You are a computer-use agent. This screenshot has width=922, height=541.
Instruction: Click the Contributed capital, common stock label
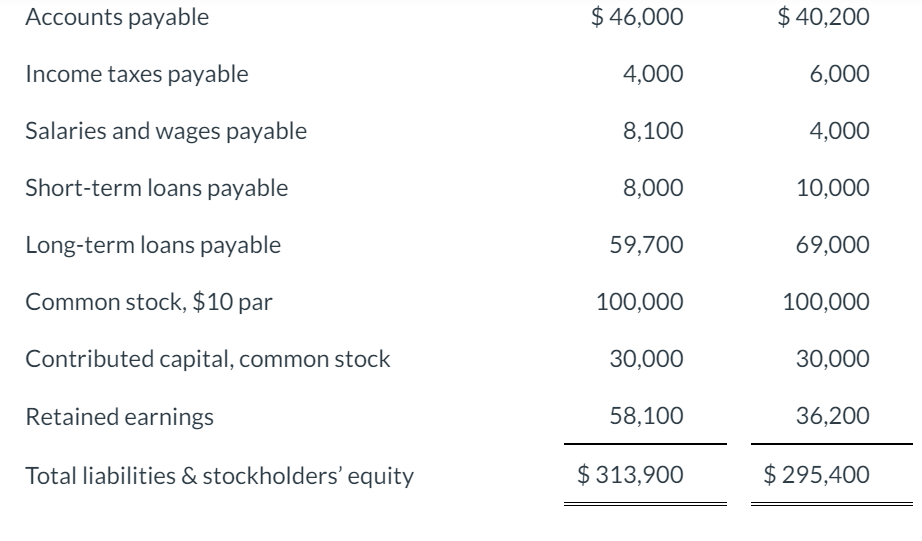(208, 359)
